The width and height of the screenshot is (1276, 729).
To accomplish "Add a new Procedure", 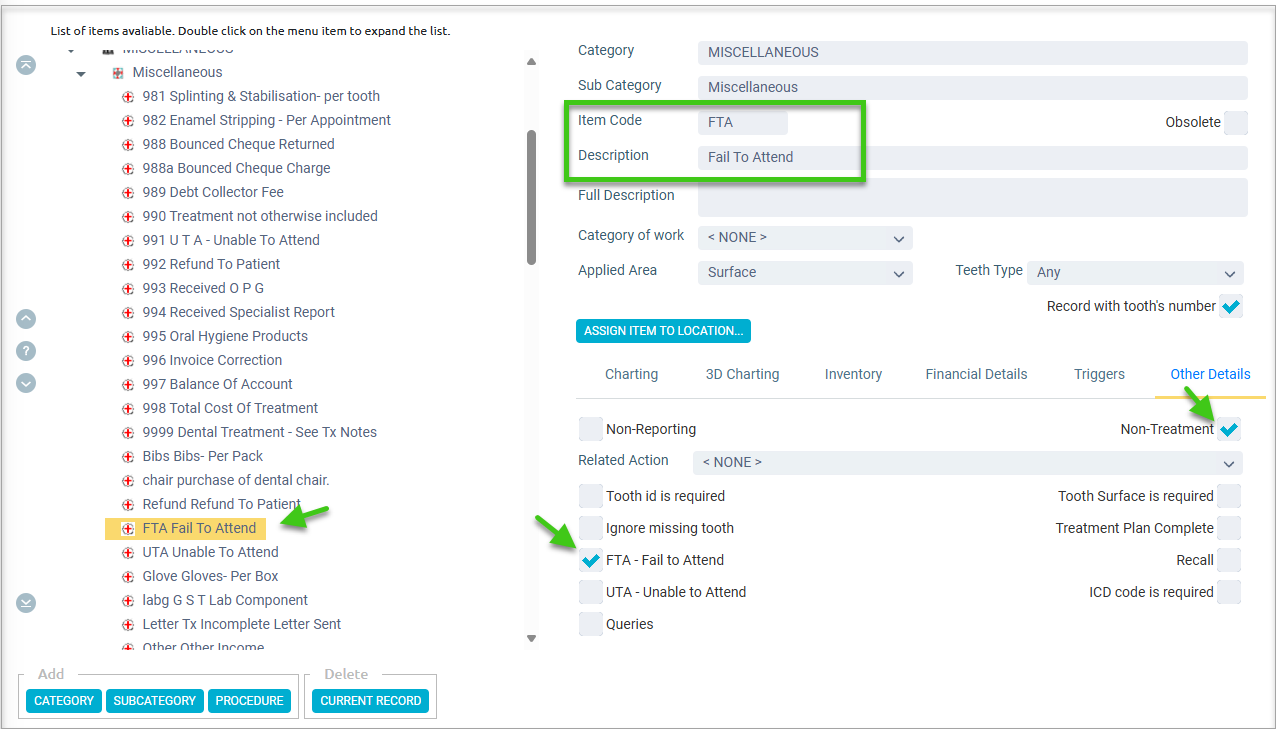I will (x=250, y=701).
